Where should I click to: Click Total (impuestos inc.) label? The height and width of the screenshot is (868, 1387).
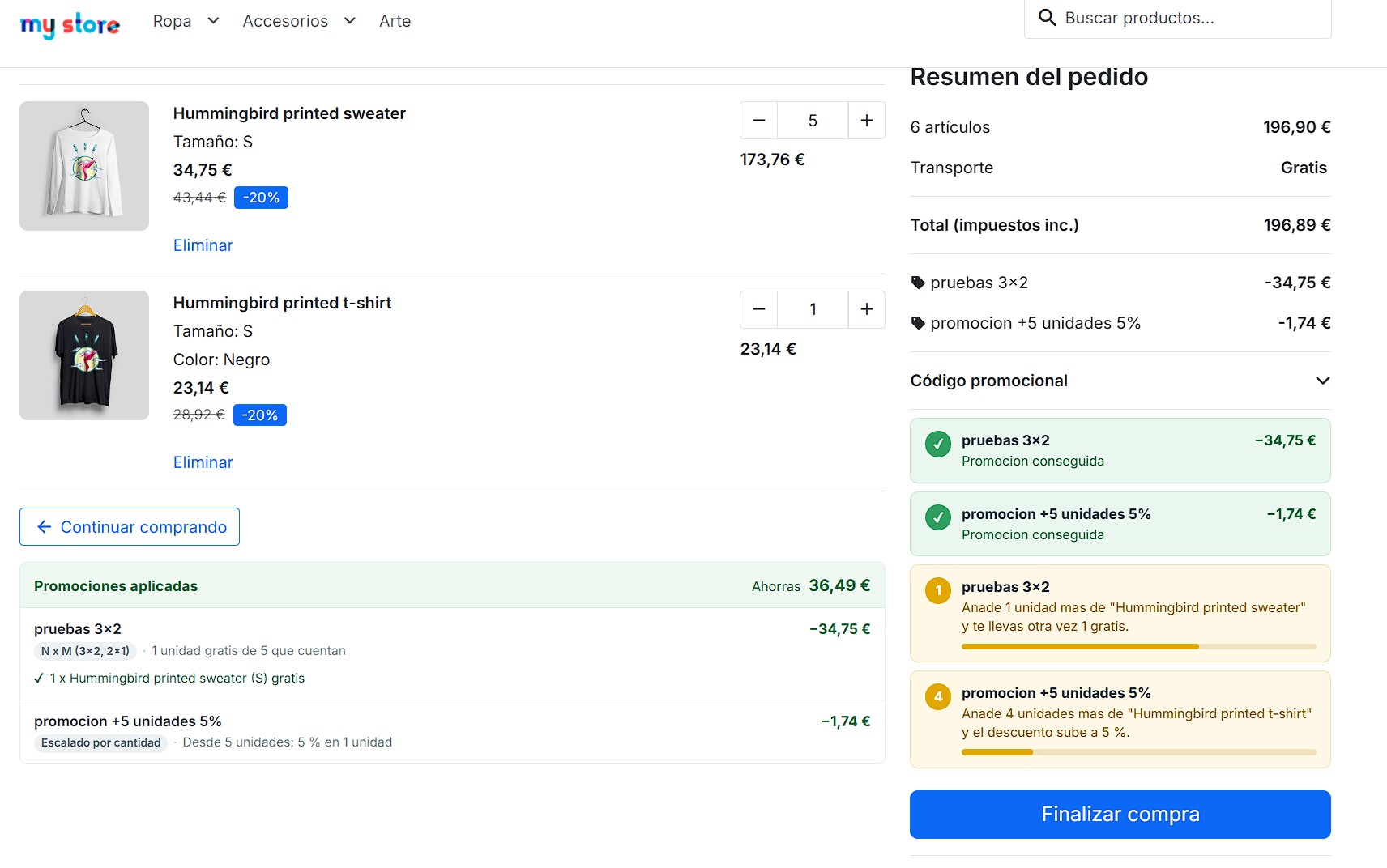[995, 225]
